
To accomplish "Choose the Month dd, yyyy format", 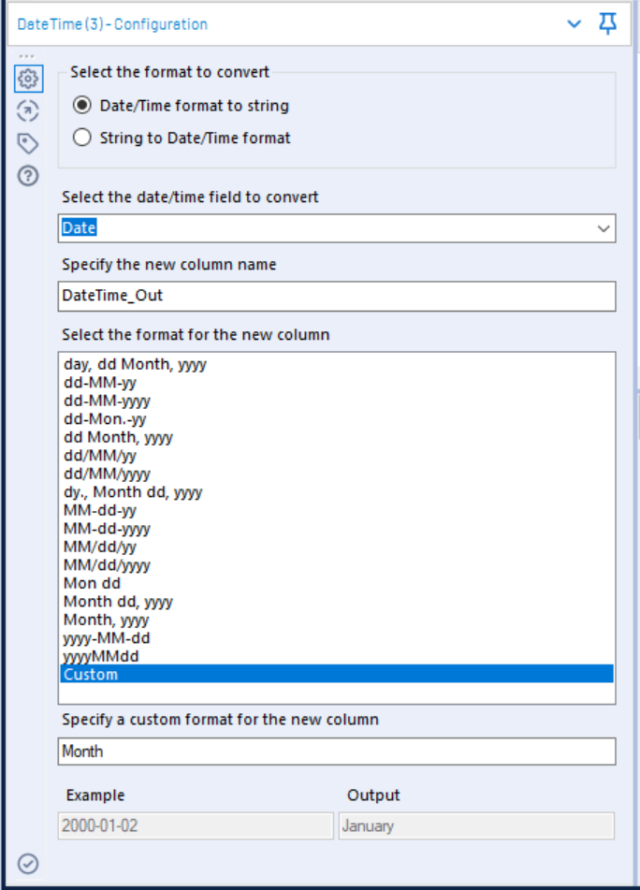I will click(x=336, y=602).
